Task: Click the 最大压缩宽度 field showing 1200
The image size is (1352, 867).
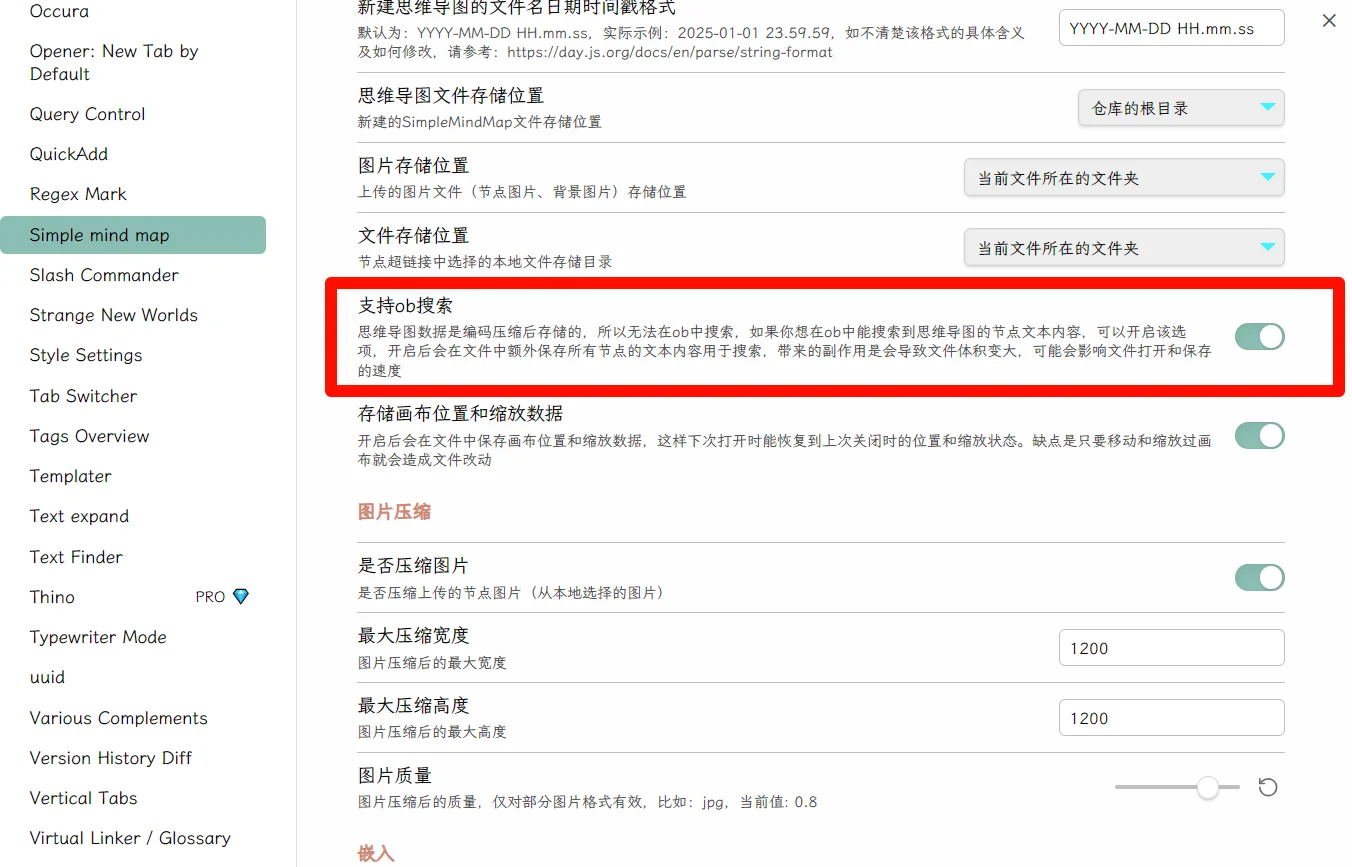Action: (1170, 647)
